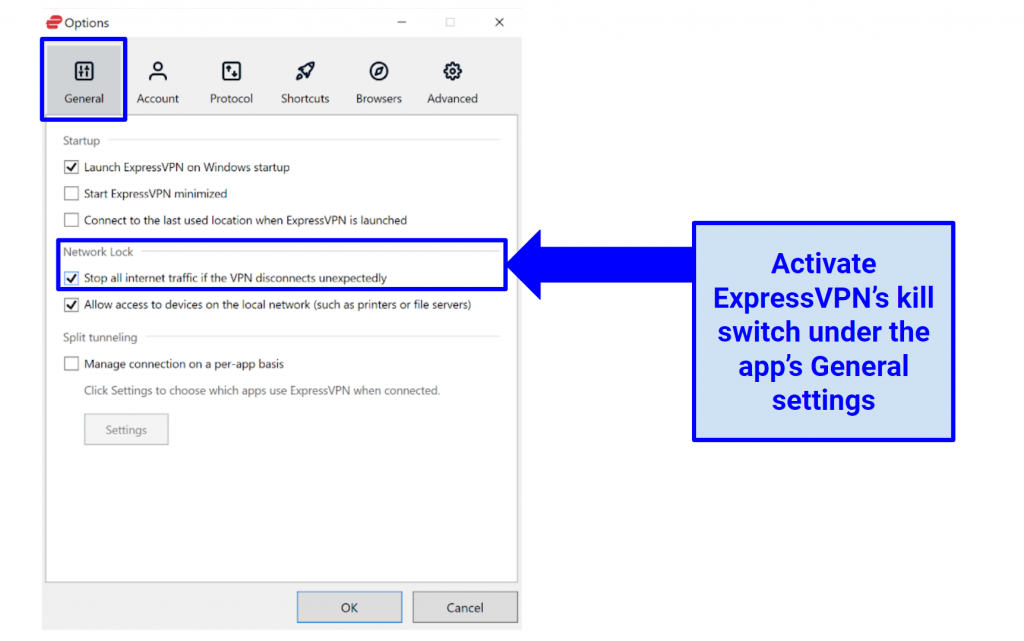The height and width of the screenshot is (641, 1024).
Task: Click the Network Lock section heading
Action: point(98,252)
